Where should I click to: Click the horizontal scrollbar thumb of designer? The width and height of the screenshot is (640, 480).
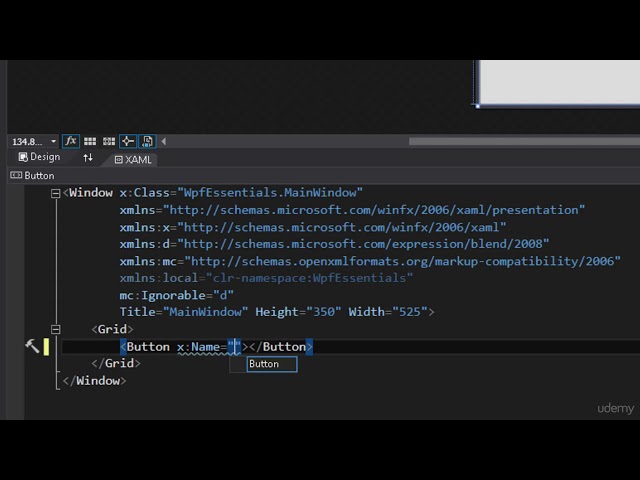click(524, 141)
